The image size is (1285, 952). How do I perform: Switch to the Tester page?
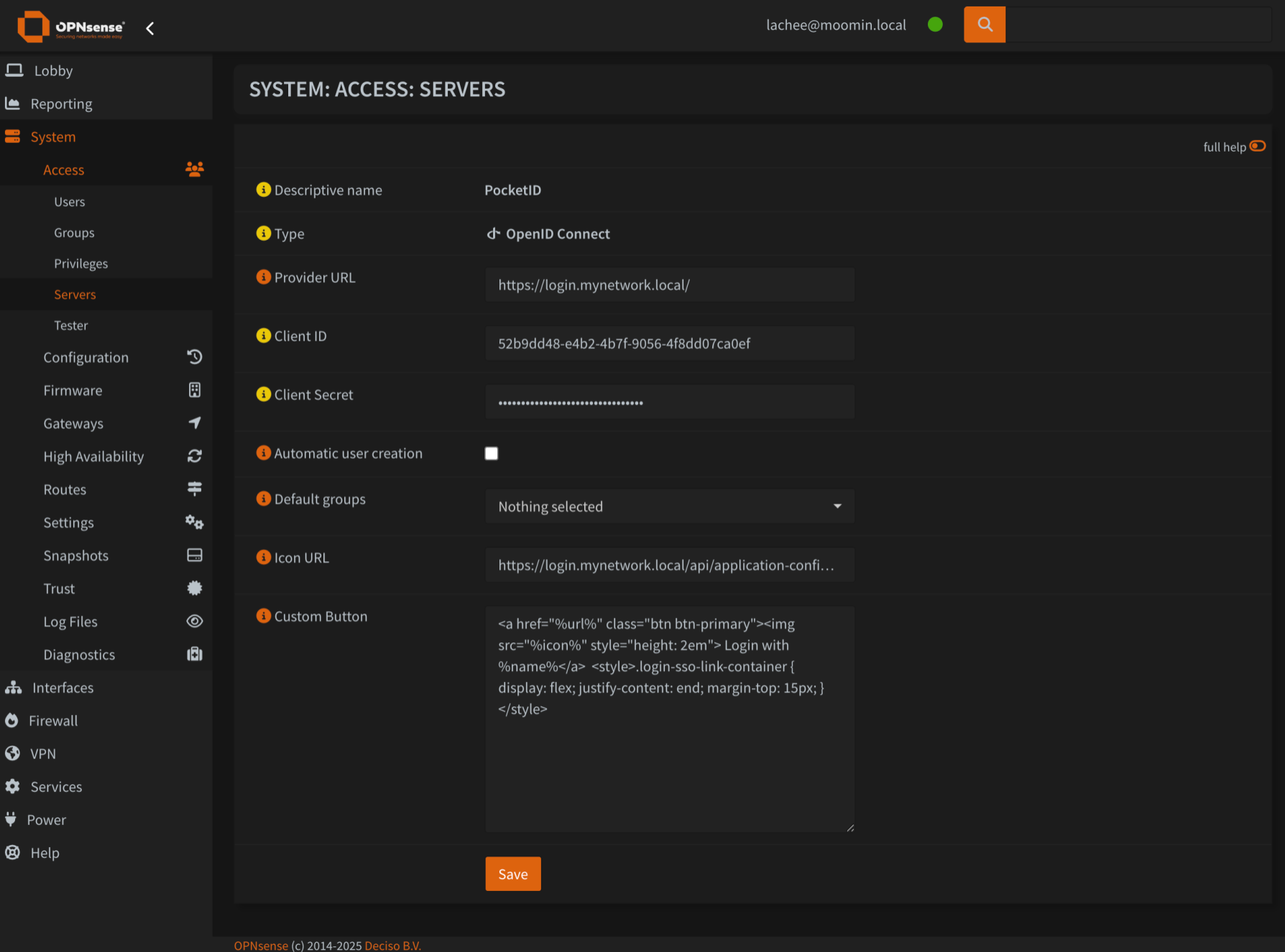[x=71, y=325]
